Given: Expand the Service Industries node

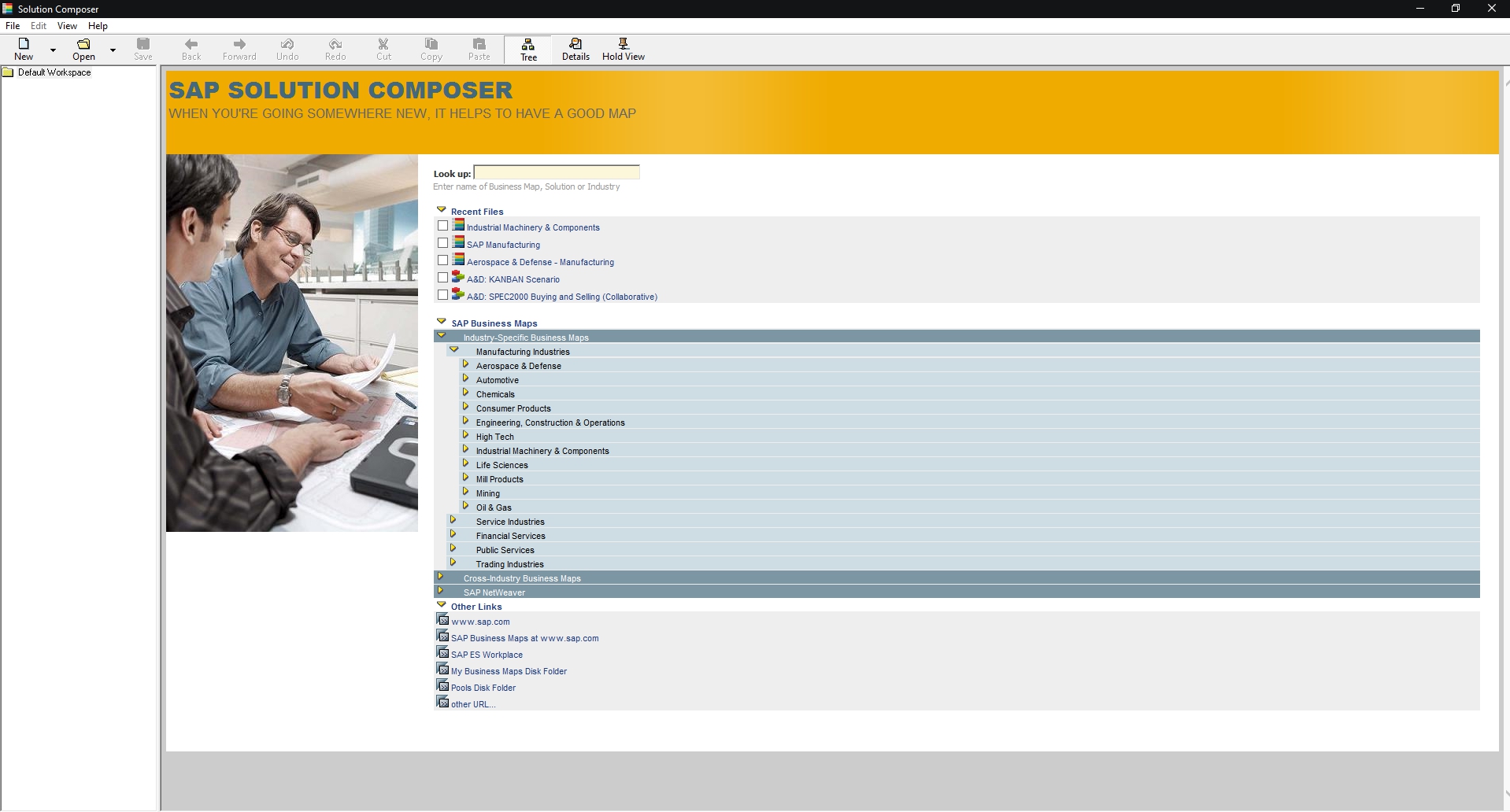Looking at the screenshot, I should tap(453, 520).
